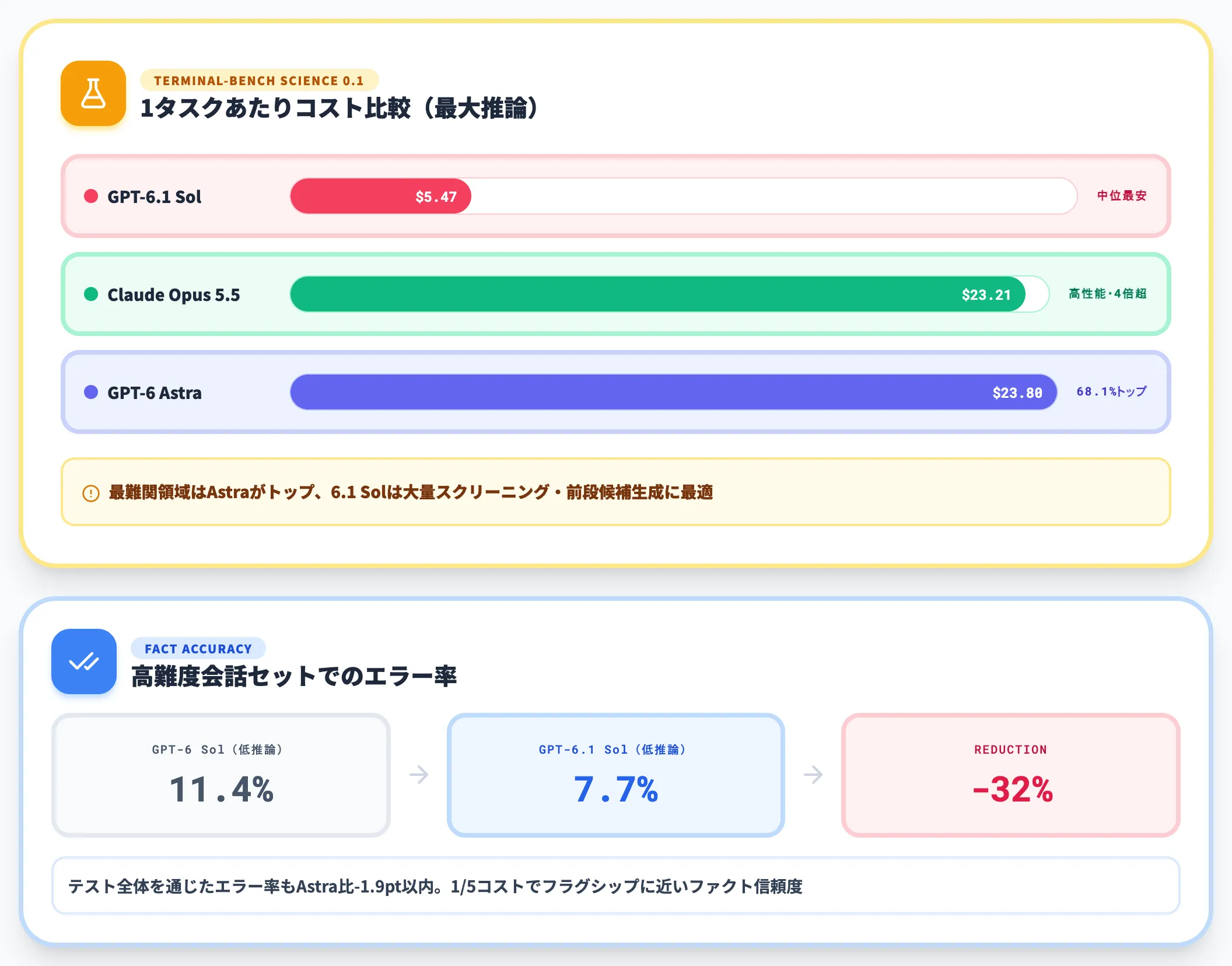The height and width of the screenshot is (966, 1232).
Task: Click the arrow after the 11.4% card
Action: coord(419,775)
